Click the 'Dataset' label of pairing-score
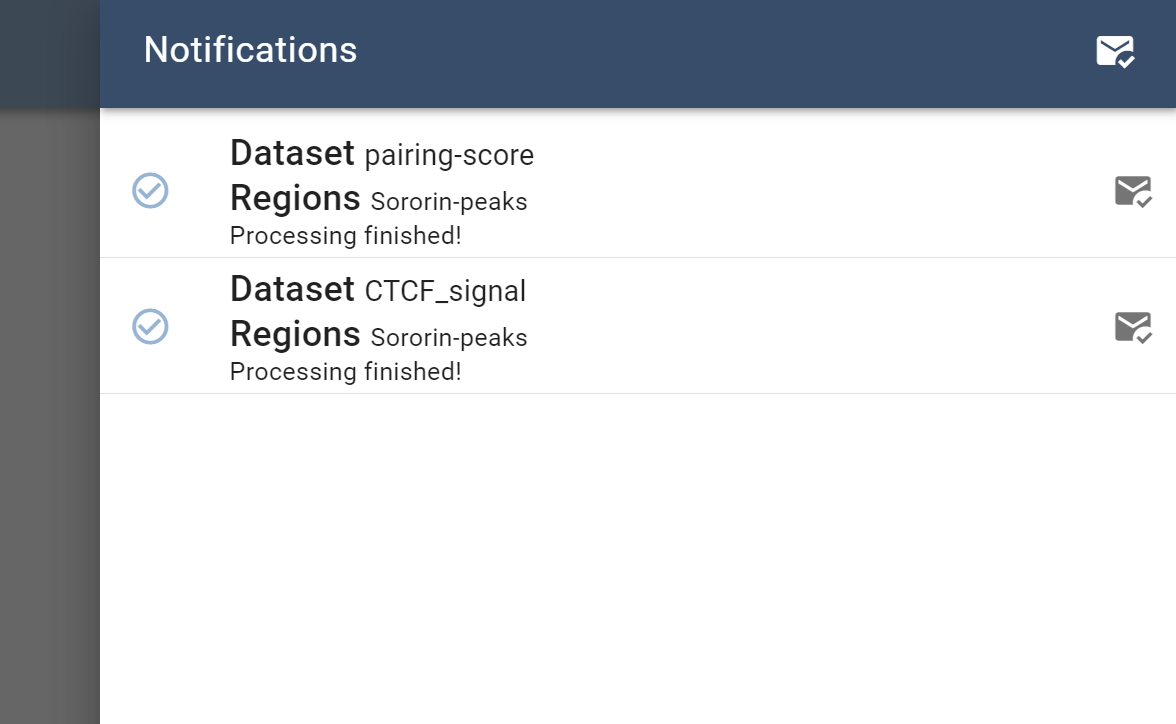Viewport: 1176px width, 724px height. pos(292,153)
